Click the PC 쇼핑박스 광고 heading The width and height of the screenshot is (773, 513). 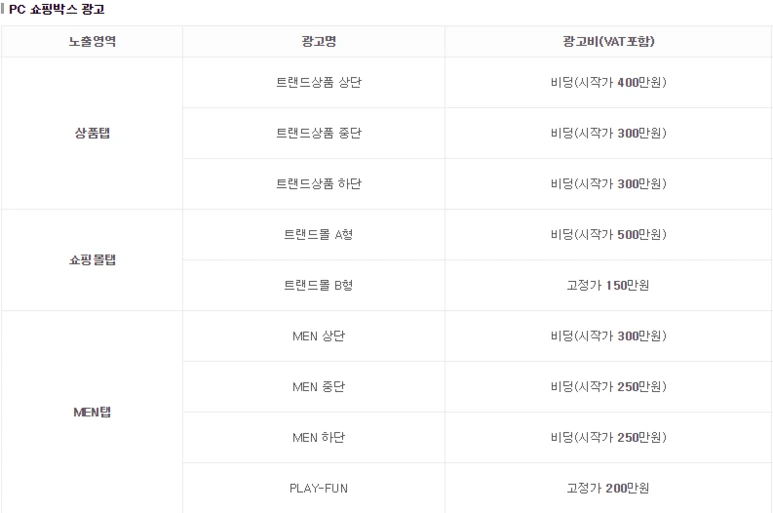57,9
